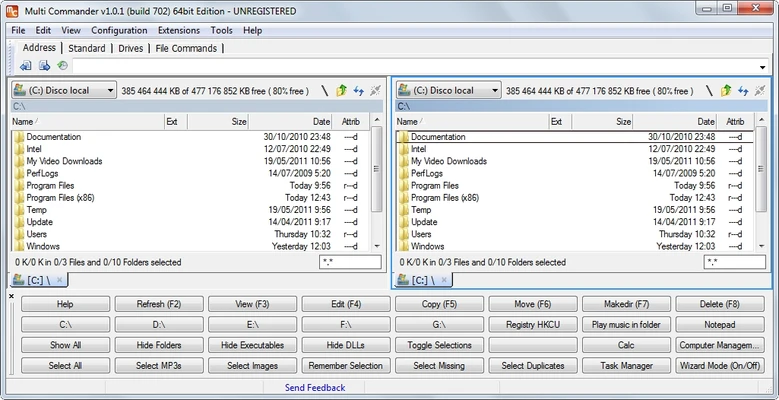Click the left panel vertical scrollbar thumb
Viewport: 779px width, 400px height.
point(377,168)
